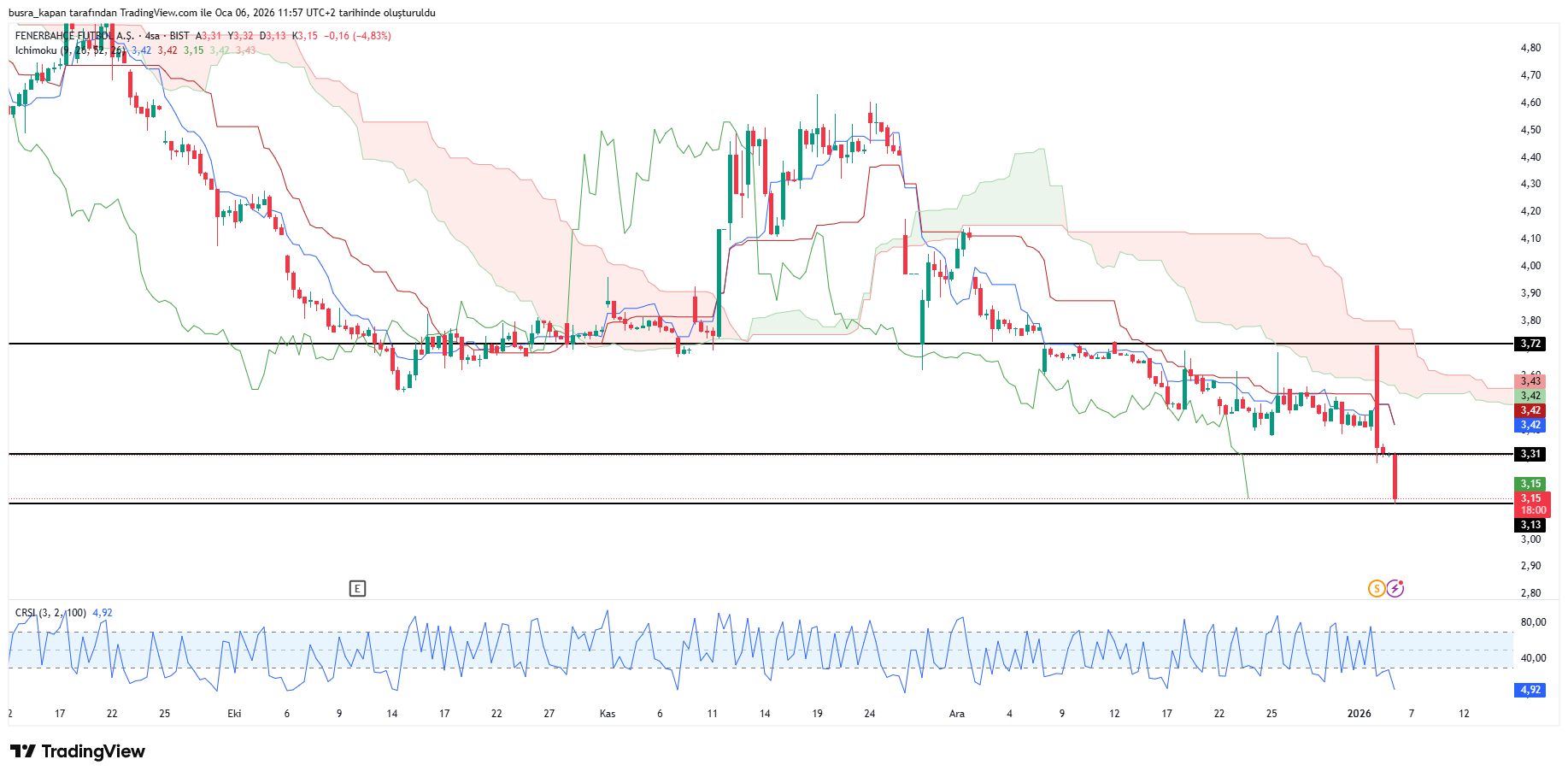Click the red 3,15 last price countdown tag
This screenshot has height=777, width=1568.
(1531, 504)
